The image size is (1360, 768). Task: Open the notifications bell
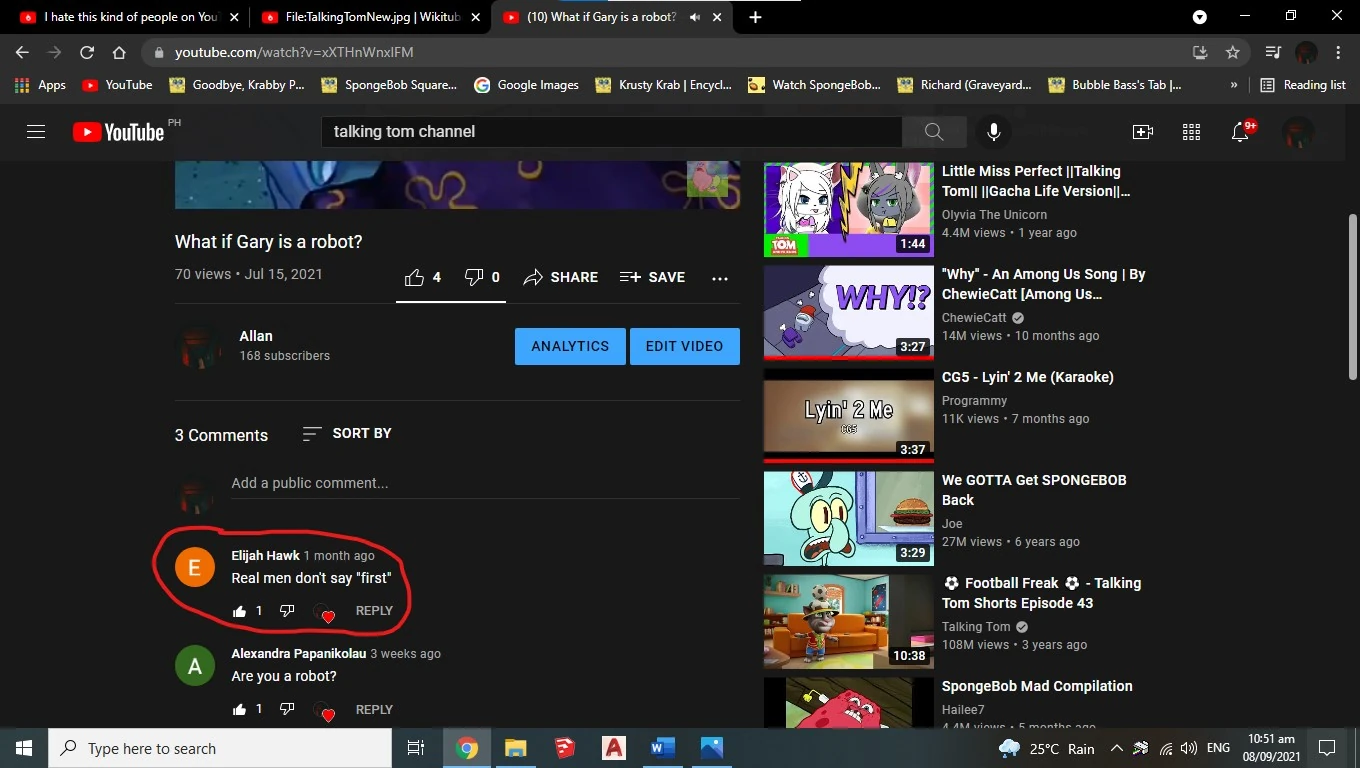(x=1240, y=131)
